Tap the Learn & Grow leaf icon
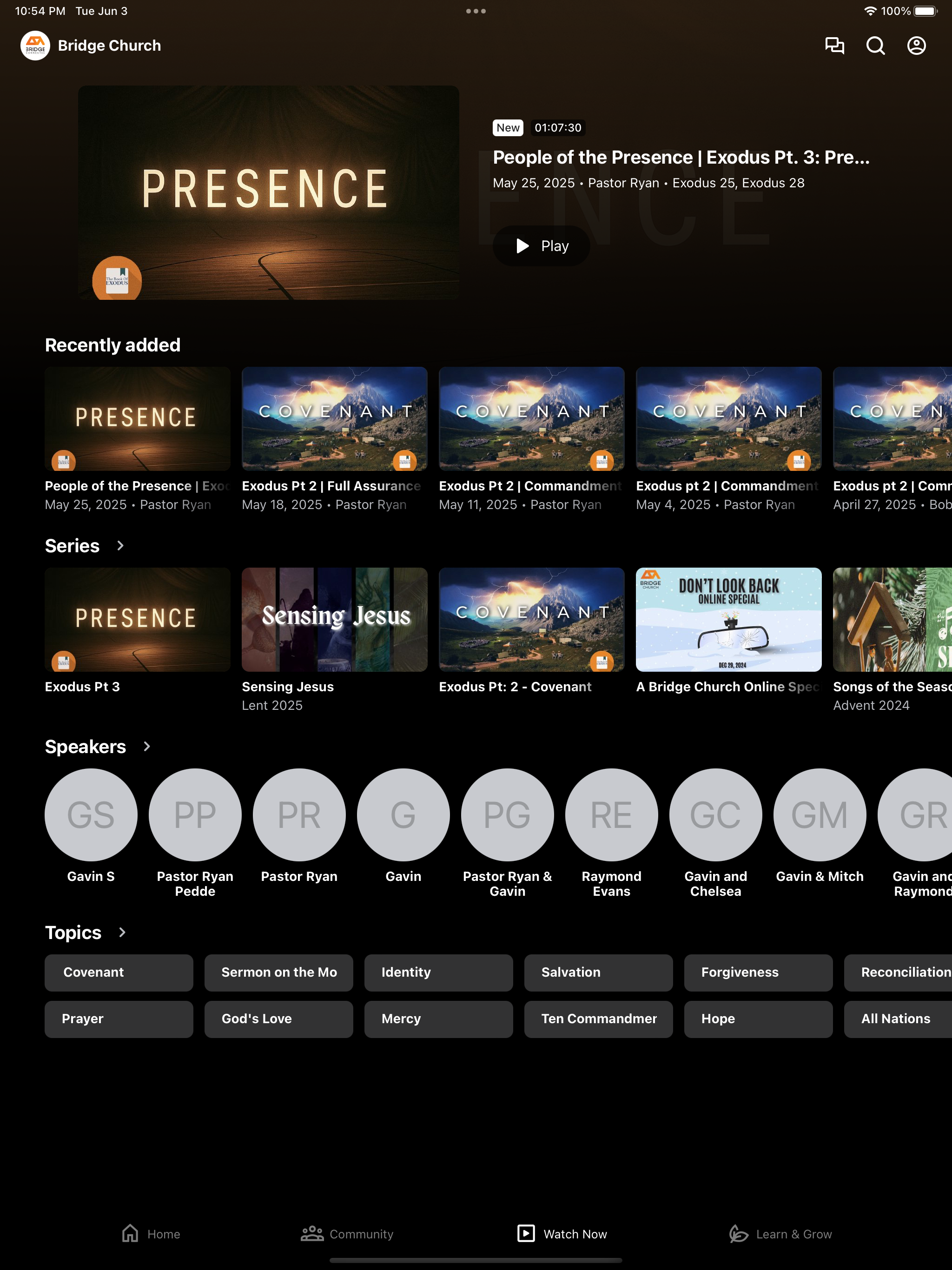 (738, 1233)
